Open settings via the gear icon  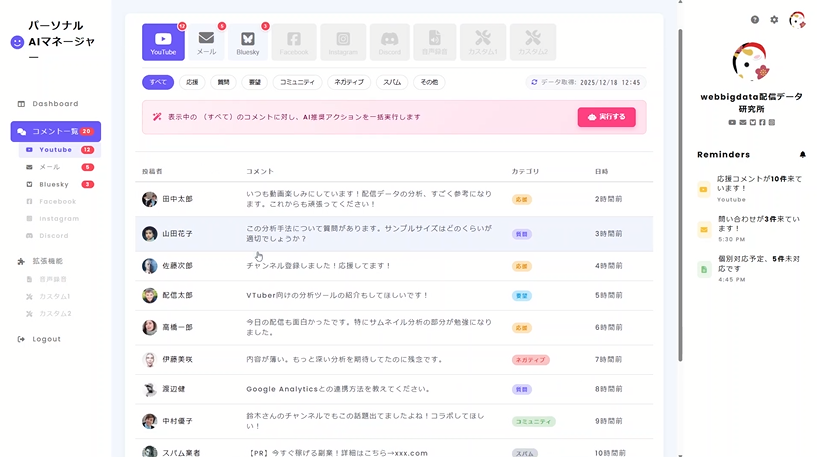[x=774, y=20]
